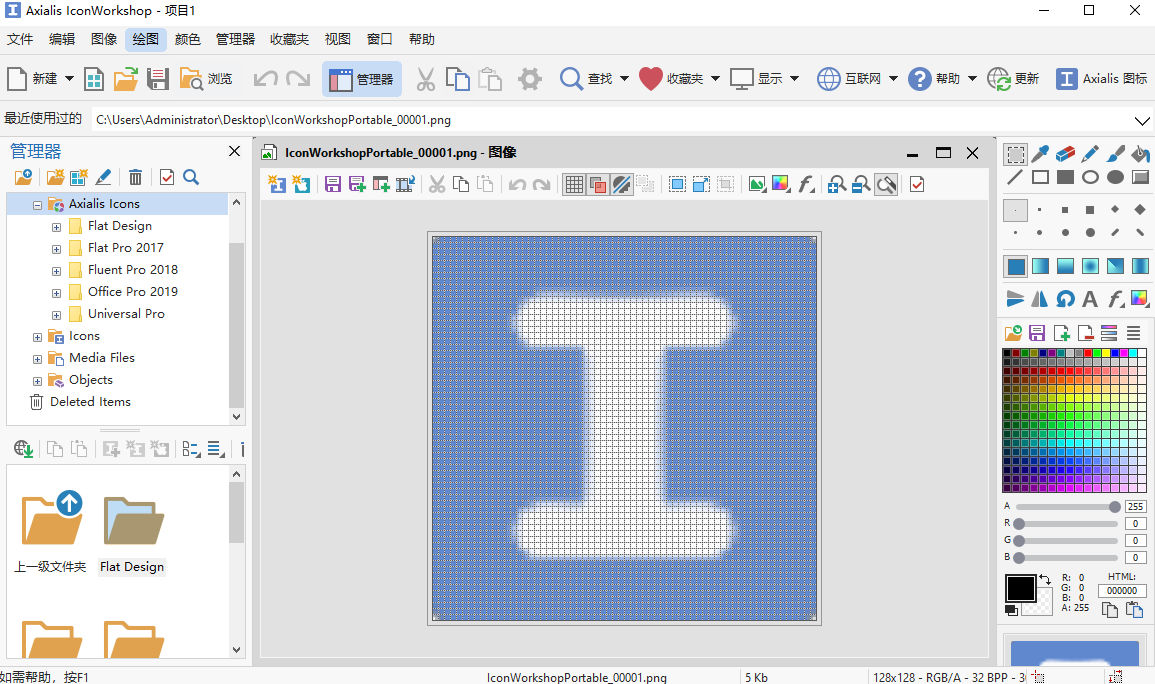Click the 查找 search button

pos(586,79)
